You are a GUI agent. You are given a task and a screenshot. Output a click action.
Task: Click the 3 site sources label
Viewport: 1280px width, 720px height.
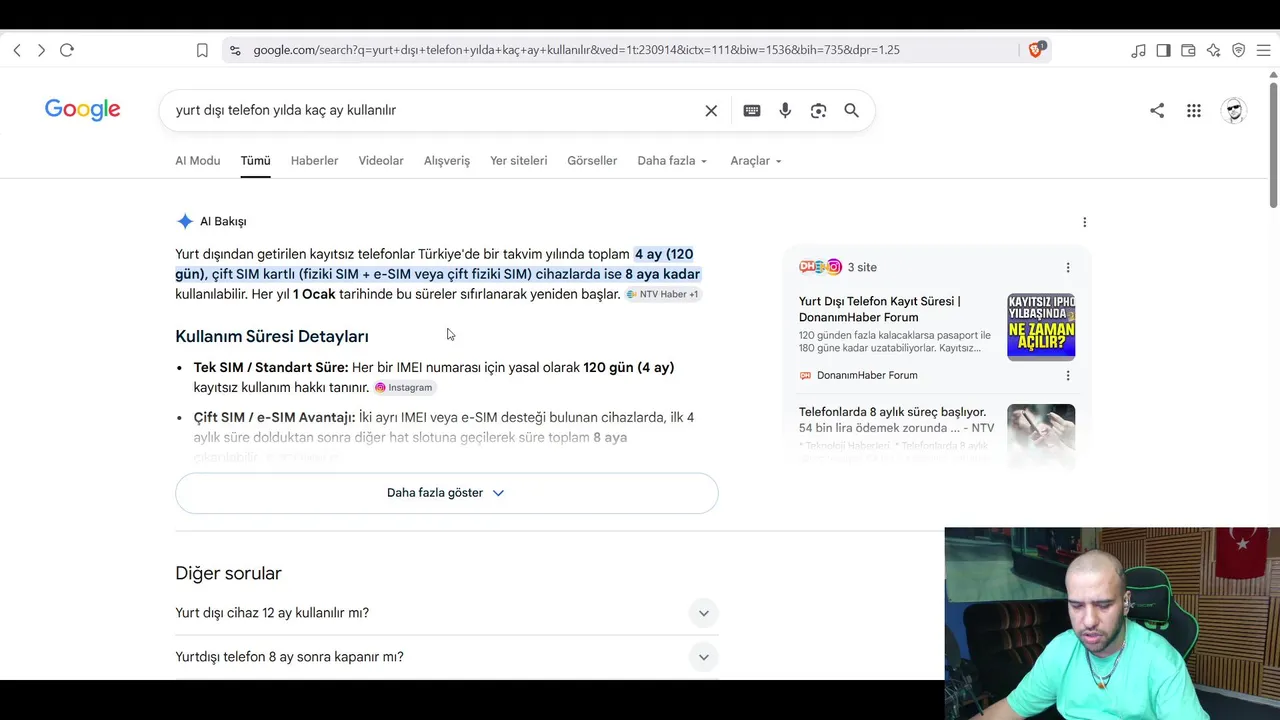pos(862,267)
